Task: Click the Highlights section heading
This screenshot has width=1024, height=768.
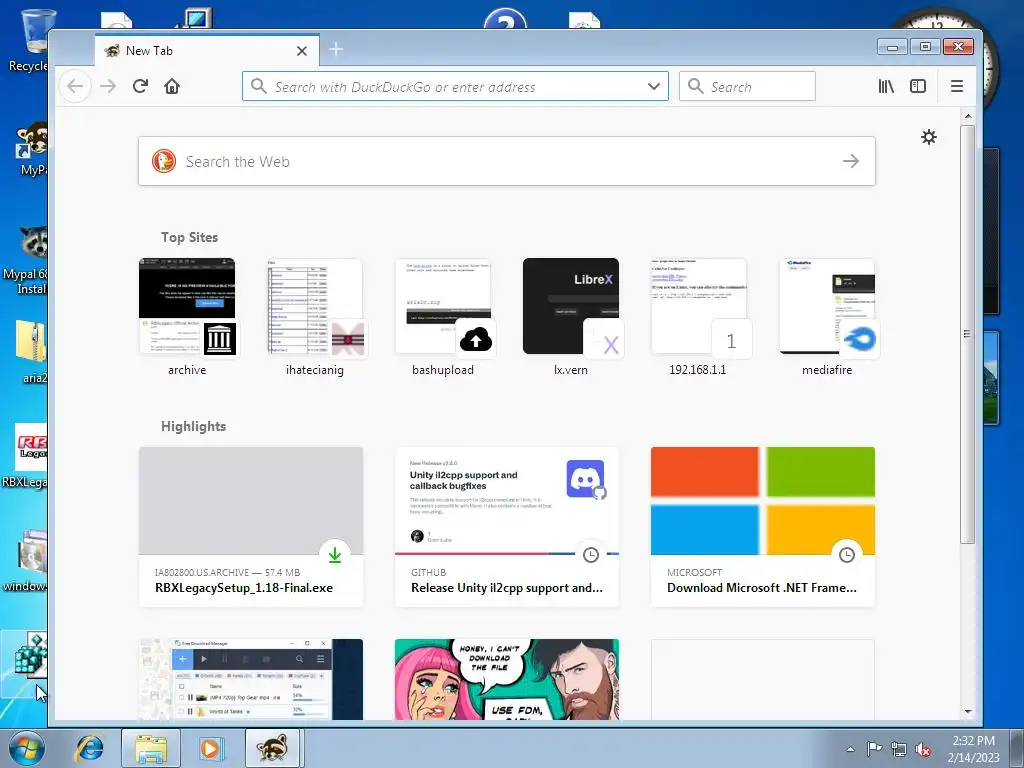Action: [x=193, y=426]
